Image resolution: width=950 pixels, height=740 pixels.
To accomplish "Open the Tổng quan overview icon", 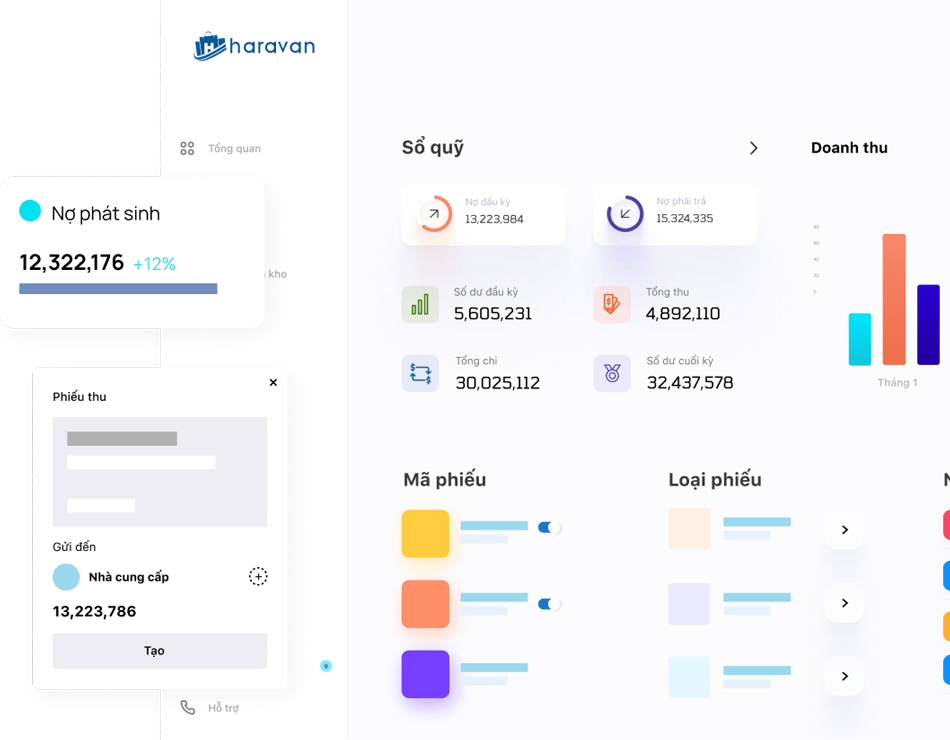I will (187, 148).
